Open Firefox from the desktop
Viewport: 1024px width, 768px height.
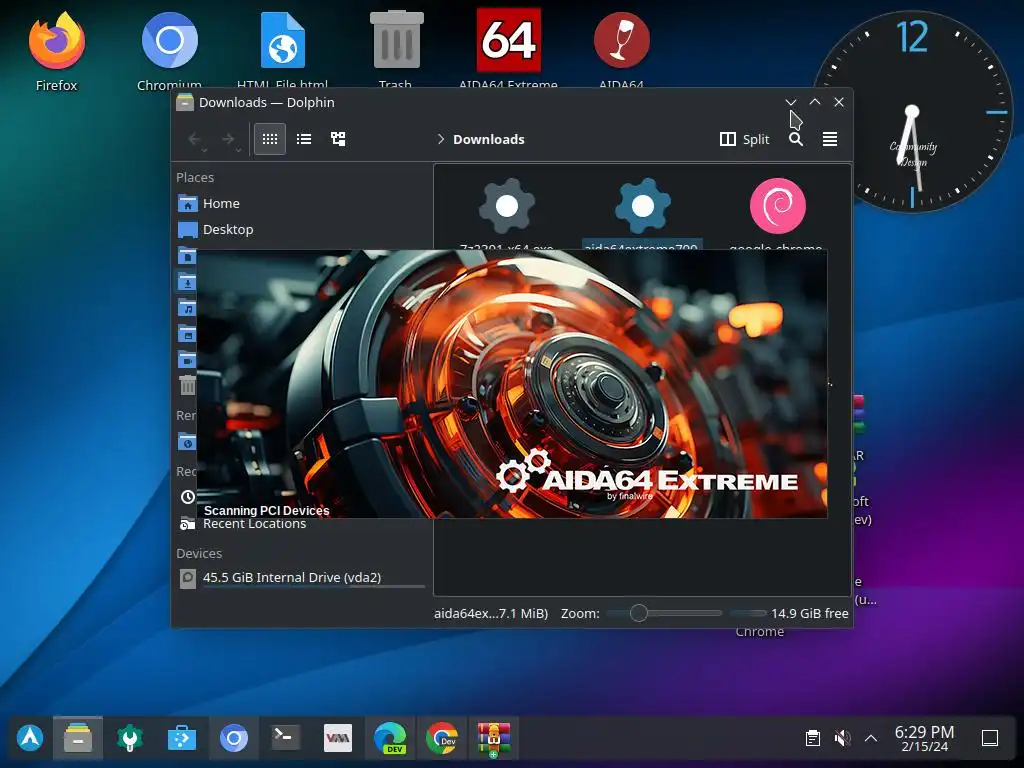[x=57, y=50]
